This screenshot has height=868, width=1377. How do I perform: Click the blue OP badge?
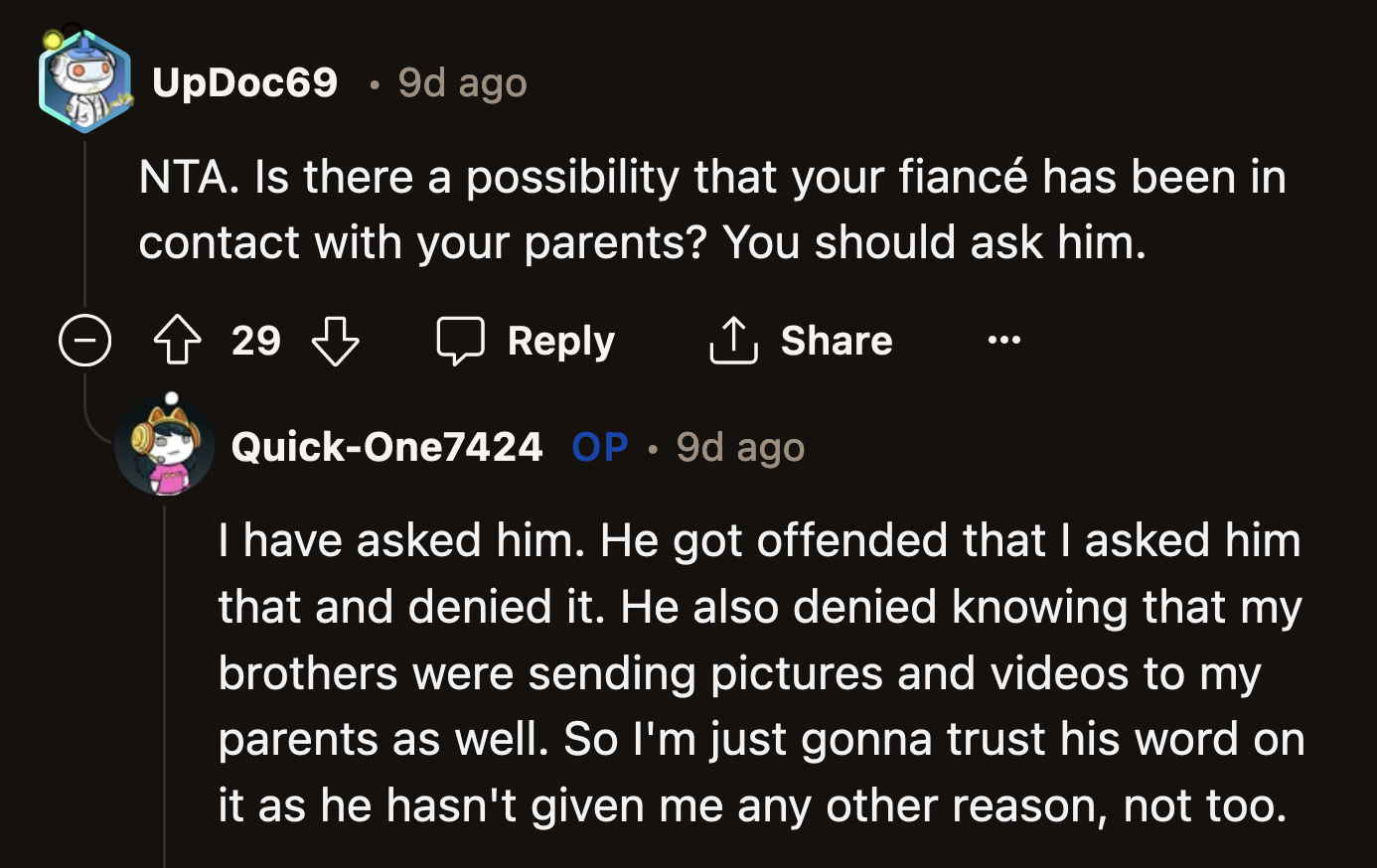tap(598, 446)
